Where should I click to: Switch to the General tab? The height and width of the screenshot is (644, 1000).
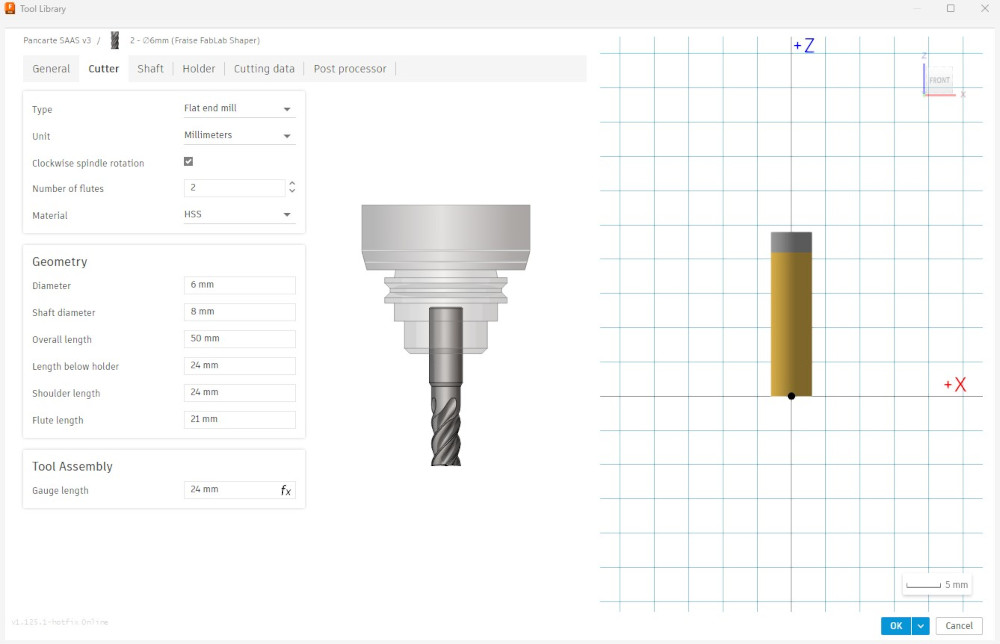point(51,69)
